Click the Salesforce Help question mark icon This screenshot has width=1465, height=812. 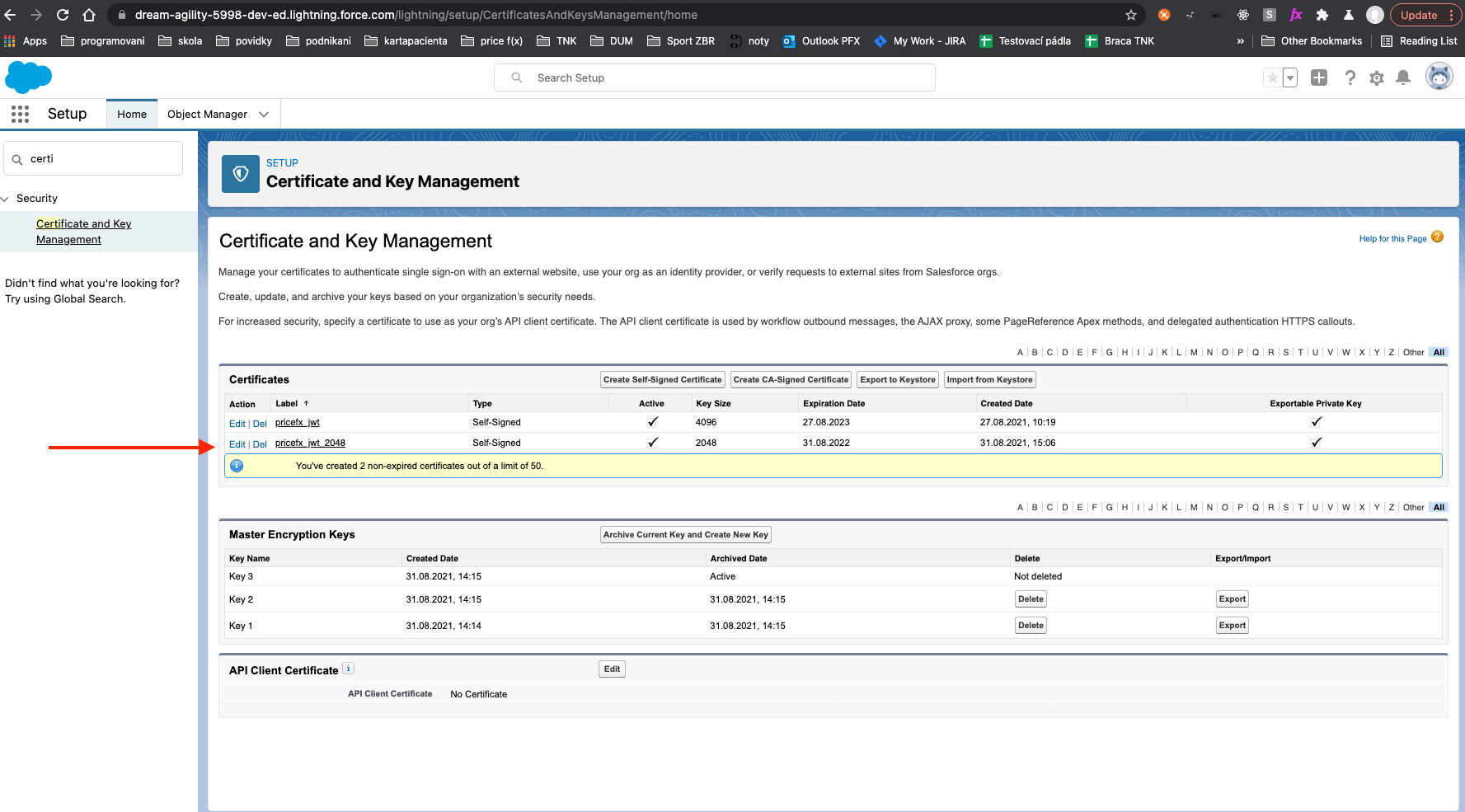click(x=1350, y=77)
